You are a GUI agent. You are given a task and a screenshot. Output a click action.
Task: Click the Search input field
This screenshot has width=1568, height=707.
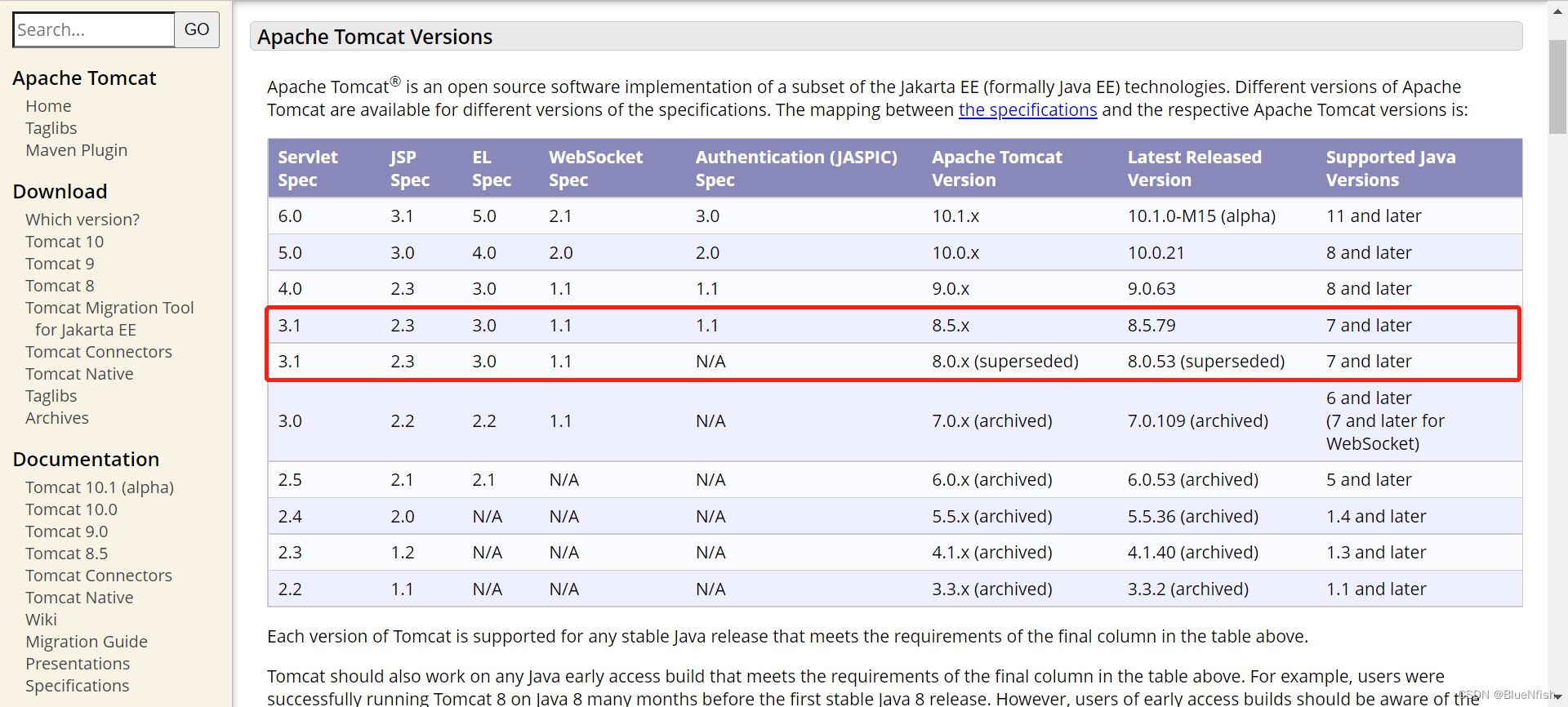(94, 30)
